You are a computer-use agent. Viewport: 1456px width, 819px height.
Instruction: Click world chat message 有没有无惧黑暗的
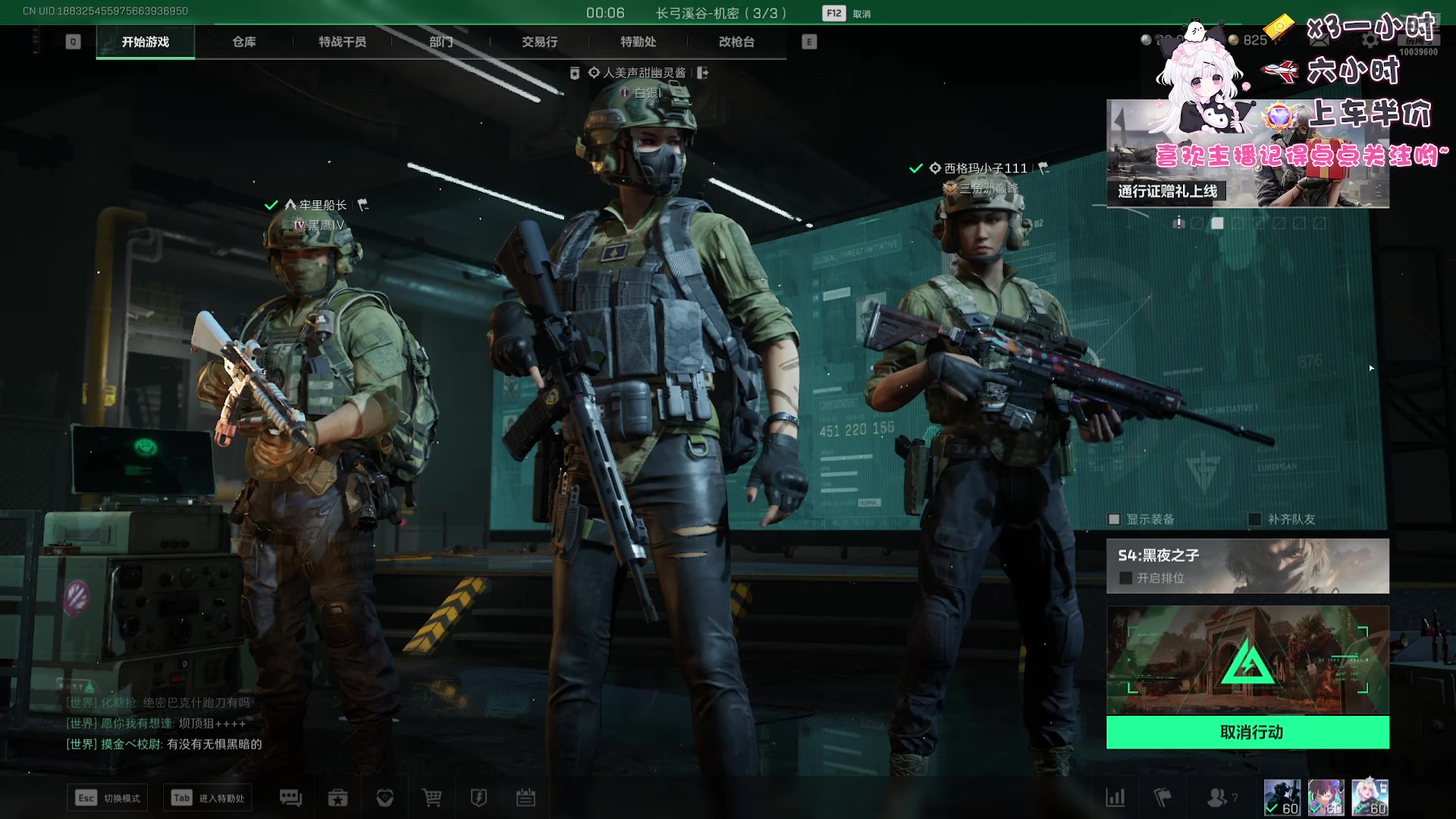coord(215,744)
